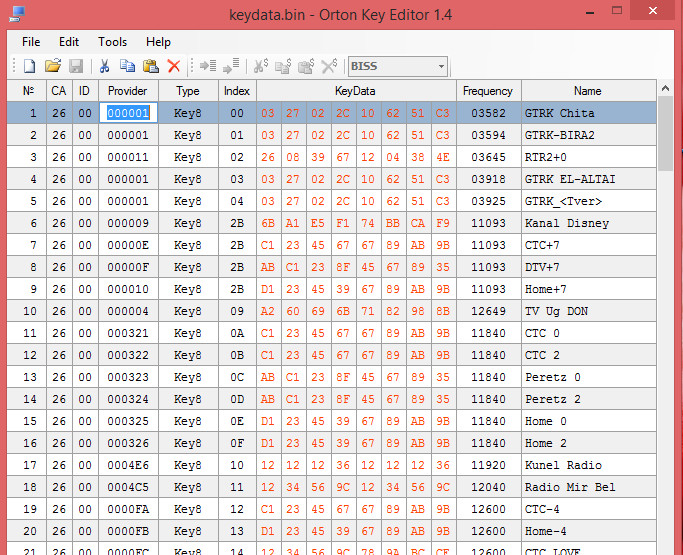The image size is (683, 555).
Task: Click provider cell 0004C5
Action: 128,487
